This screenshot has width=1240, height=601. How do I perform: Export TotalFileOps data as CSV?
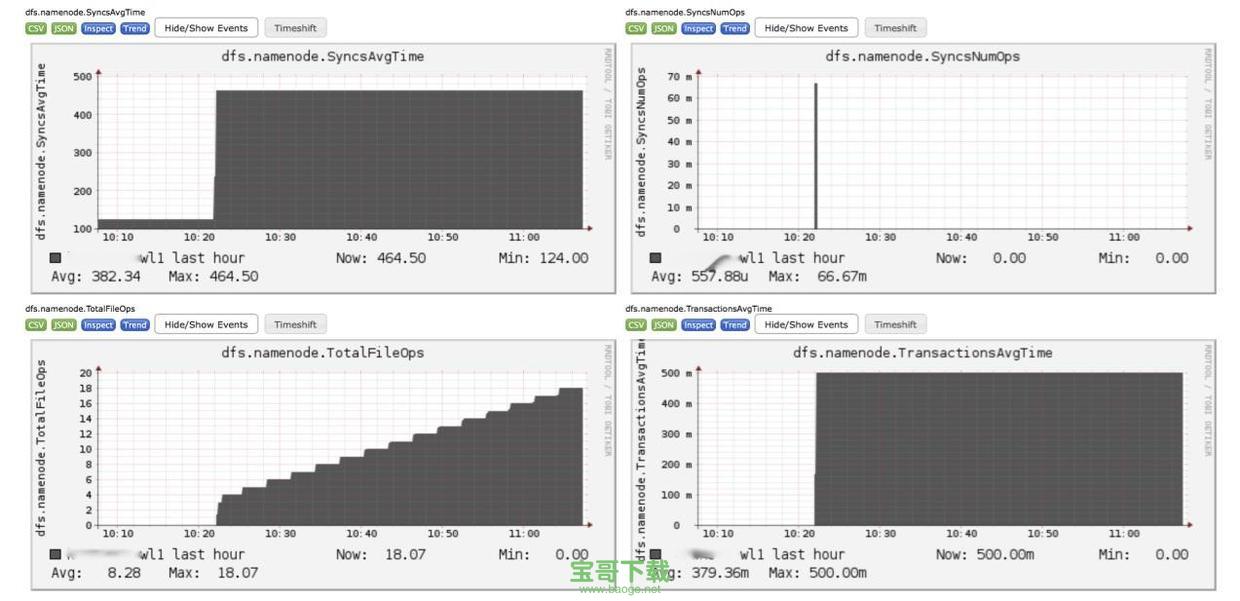(36, 324)
